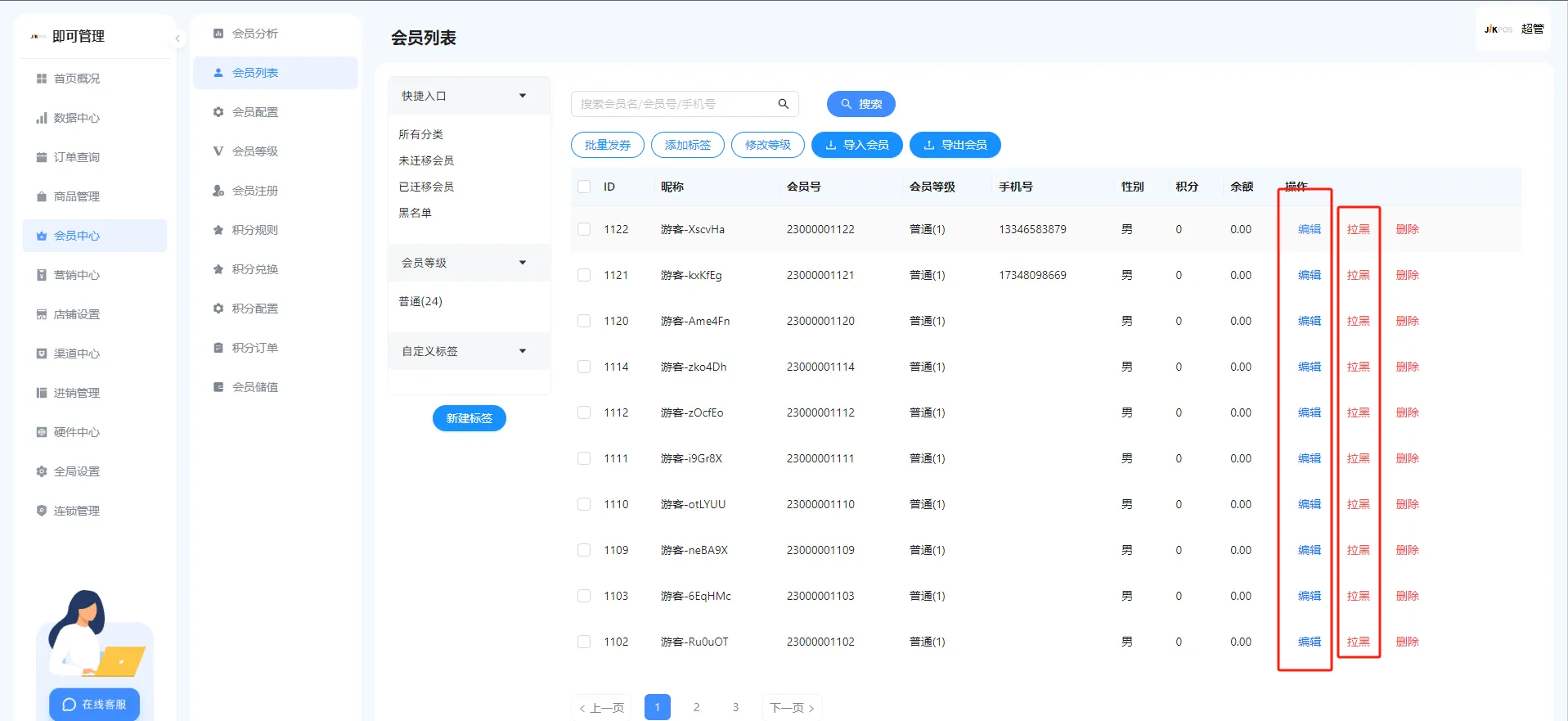The width and height of the screenshot is (1568, 721).
Task: Toggle the select-all checkbox in table header
Action: point(584,187)
